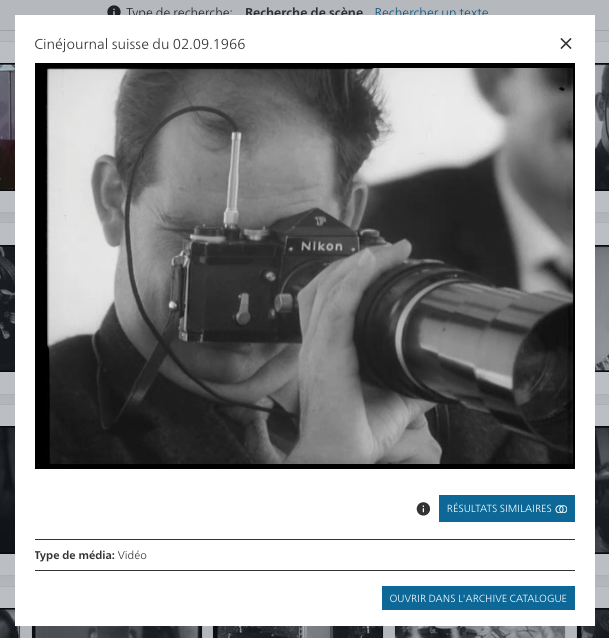The image size is (609, 638).
Task: Select middle-left thumbnail behind the dialog
Action: click(x=6, y=308)
